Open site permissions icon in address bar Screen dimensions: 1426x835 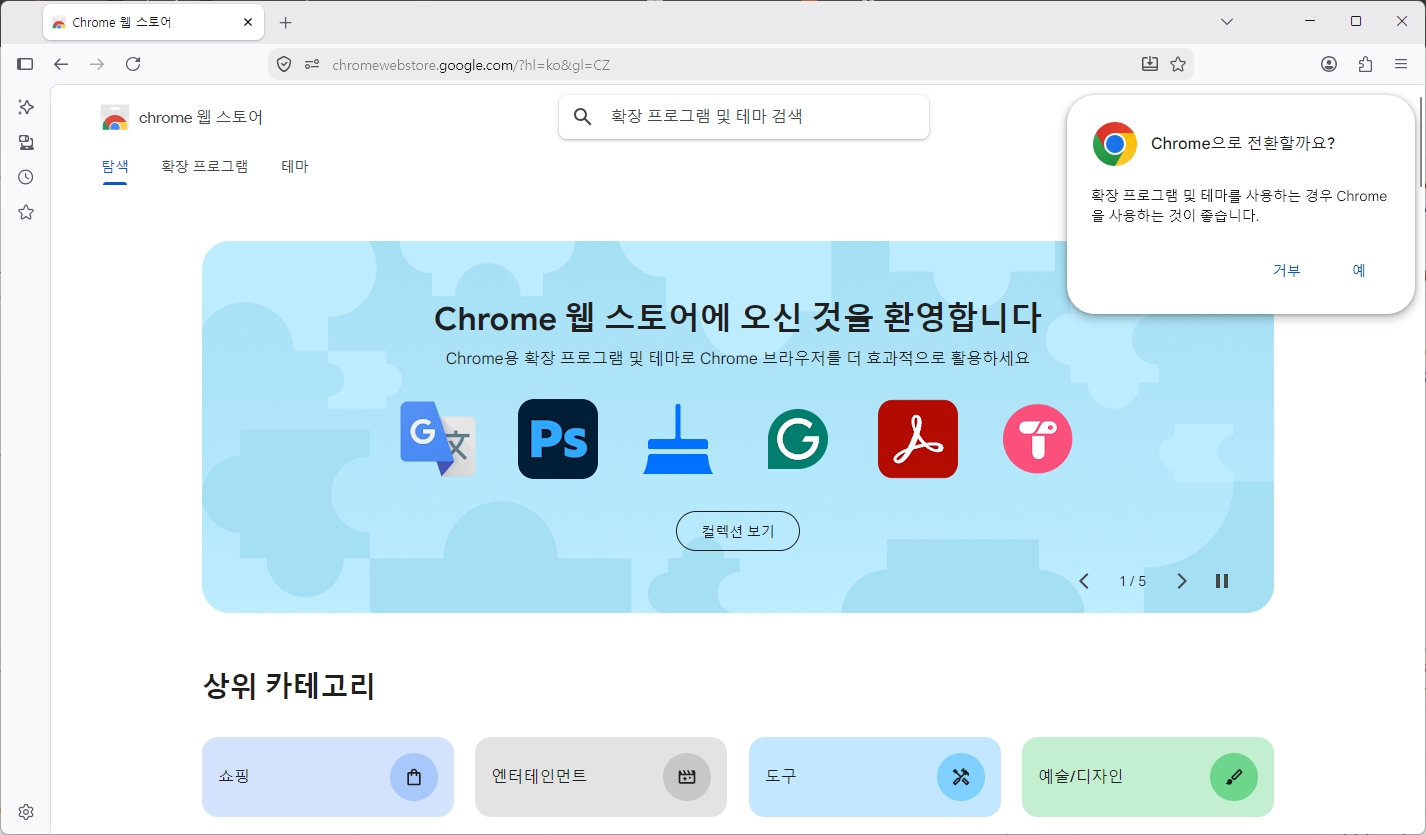pyautogui.click(x=312, y=65)
